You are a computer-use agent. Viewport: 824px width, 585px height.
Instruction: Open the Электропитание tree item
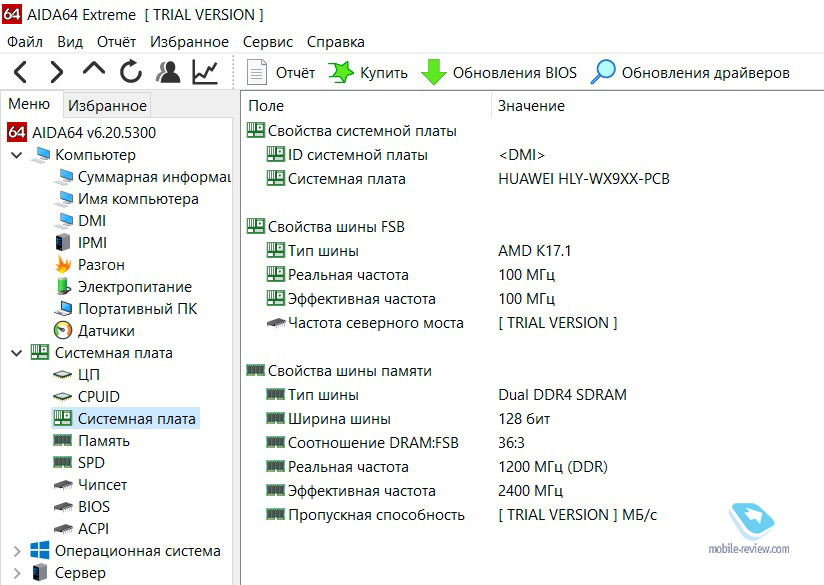coord(123,287)
